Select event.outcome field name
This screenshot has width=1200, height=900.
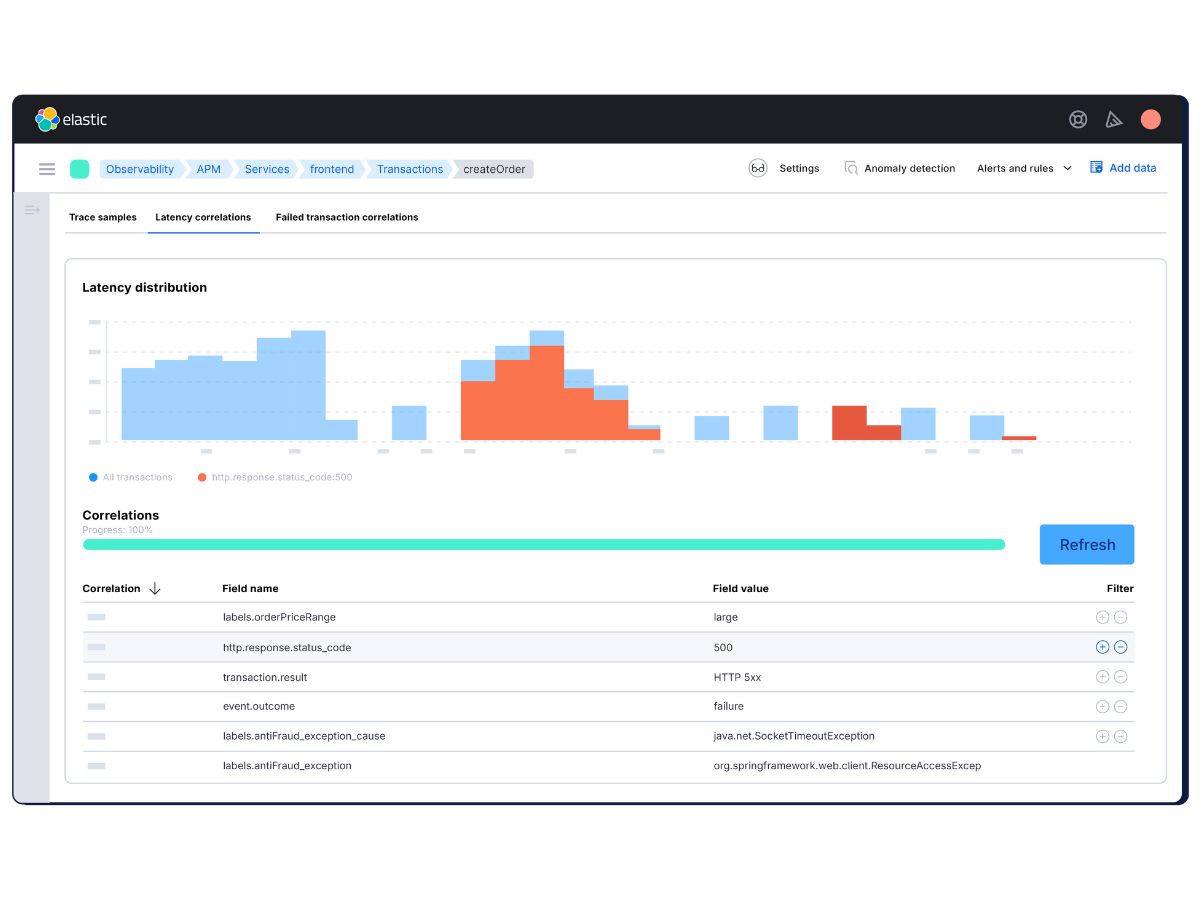tap(258, 707)
